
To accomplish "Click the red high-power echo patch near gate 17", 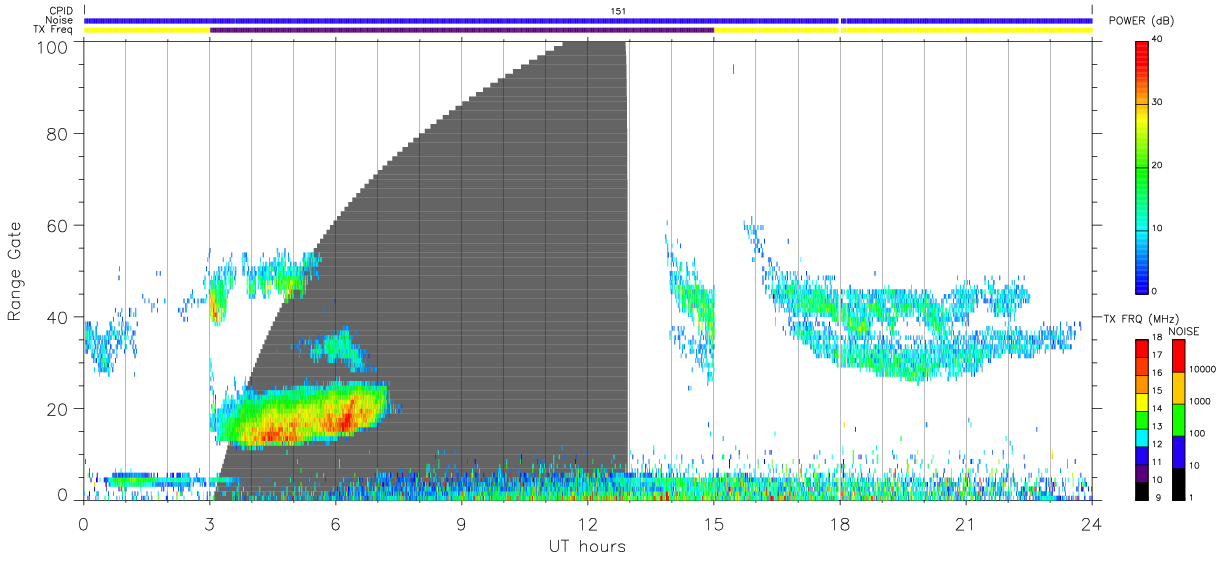I will coord(345,420).
